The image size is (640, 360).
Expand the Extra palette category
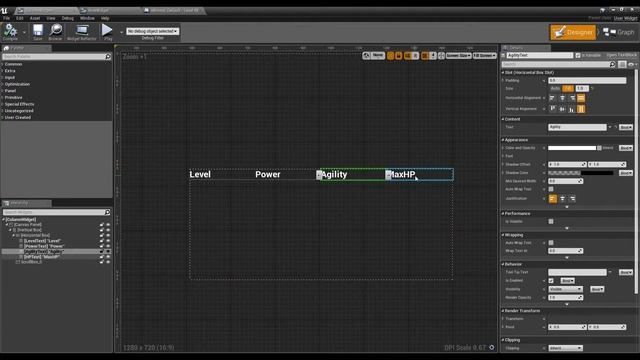(x=10, y=71)
